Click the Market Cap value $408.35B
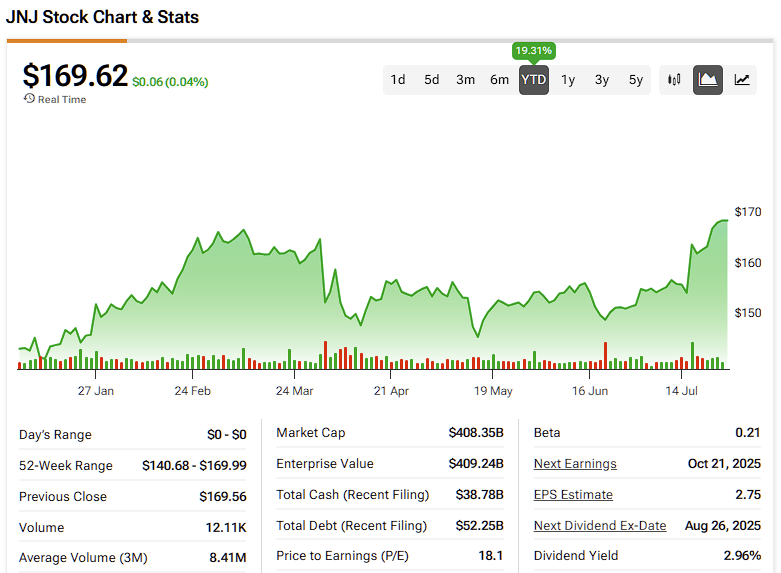This screenshot has width=781, height=573. [x=476, y=432]
